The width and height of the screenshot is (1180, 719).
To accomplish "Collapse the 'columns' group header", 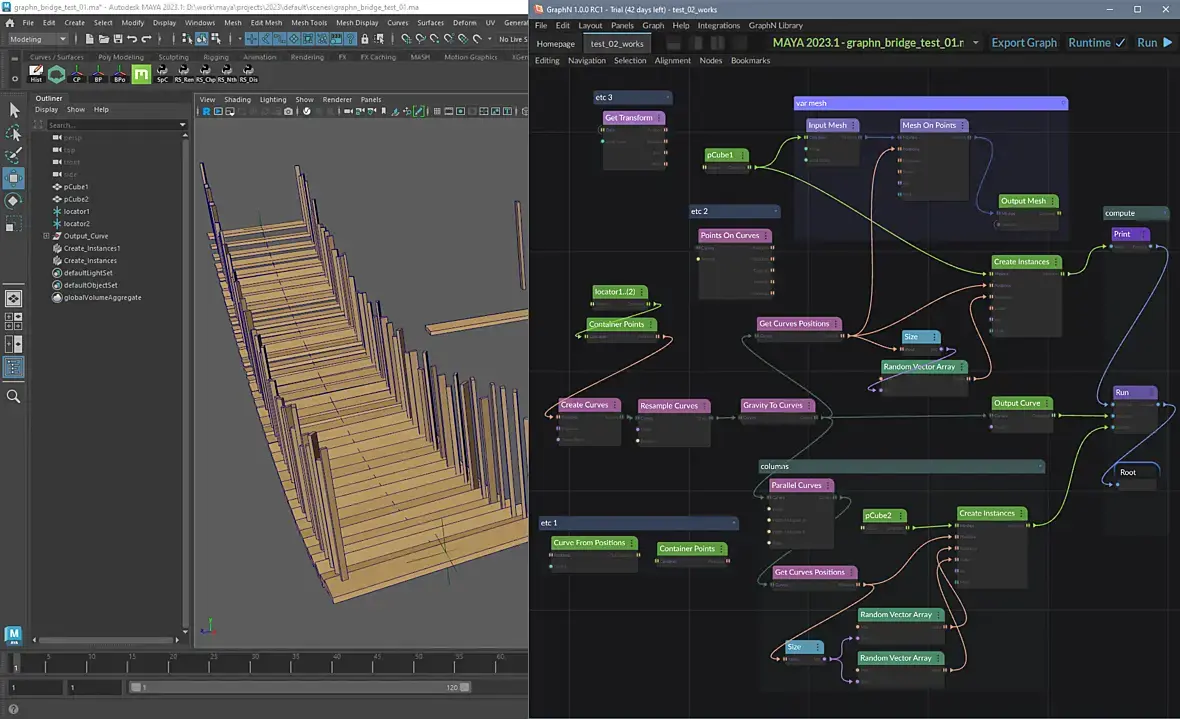I will tap(1040, 466).
